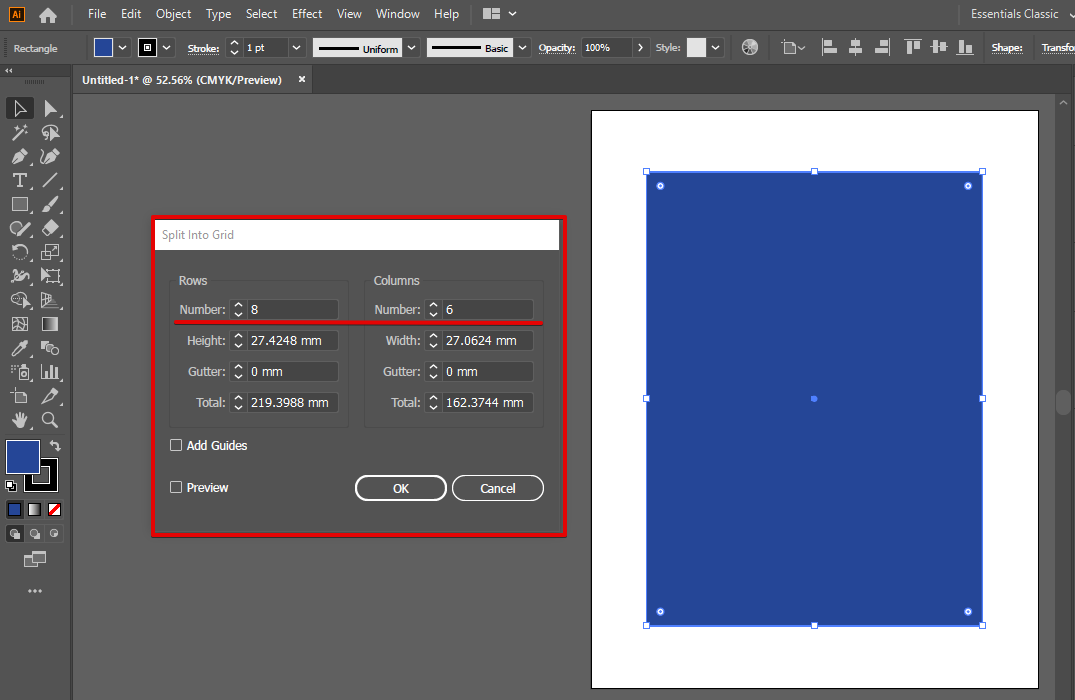This screenshot has width=1075, height=700.
Task: Select the Pen tool
Action: click(19, 156)
